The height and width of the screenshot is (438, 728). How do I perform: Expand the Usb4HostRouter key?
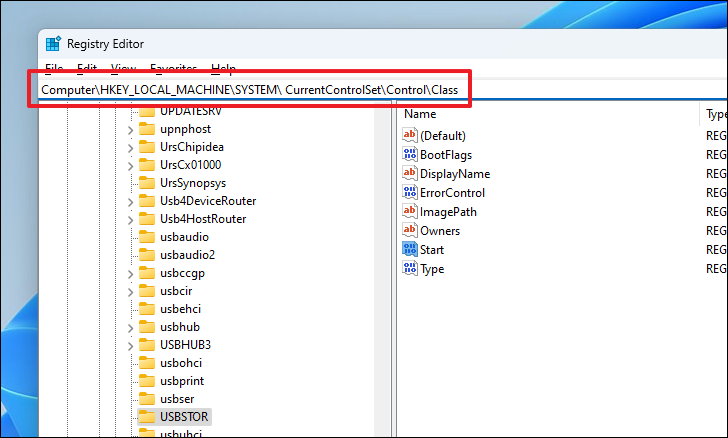tap(130, 221)
